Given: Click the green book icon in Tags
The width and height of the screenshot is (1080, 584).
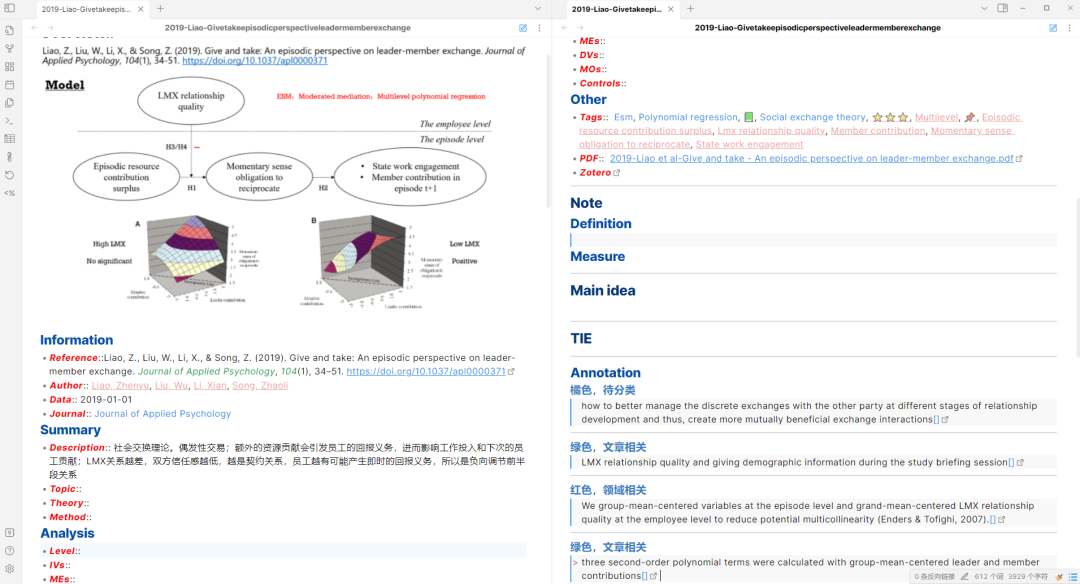Looking at the screenshot, I should click(749, 117).
